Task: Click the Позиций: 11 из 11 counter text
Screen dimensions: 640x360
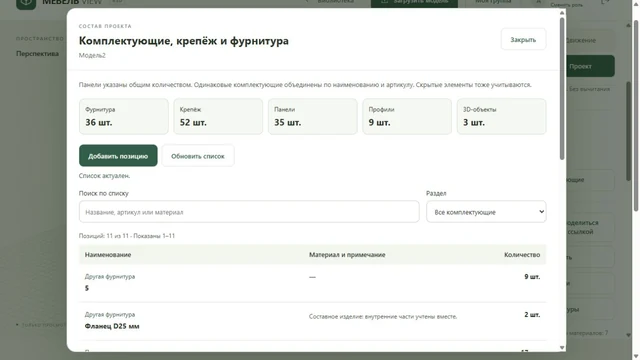Action: (127, 236)
